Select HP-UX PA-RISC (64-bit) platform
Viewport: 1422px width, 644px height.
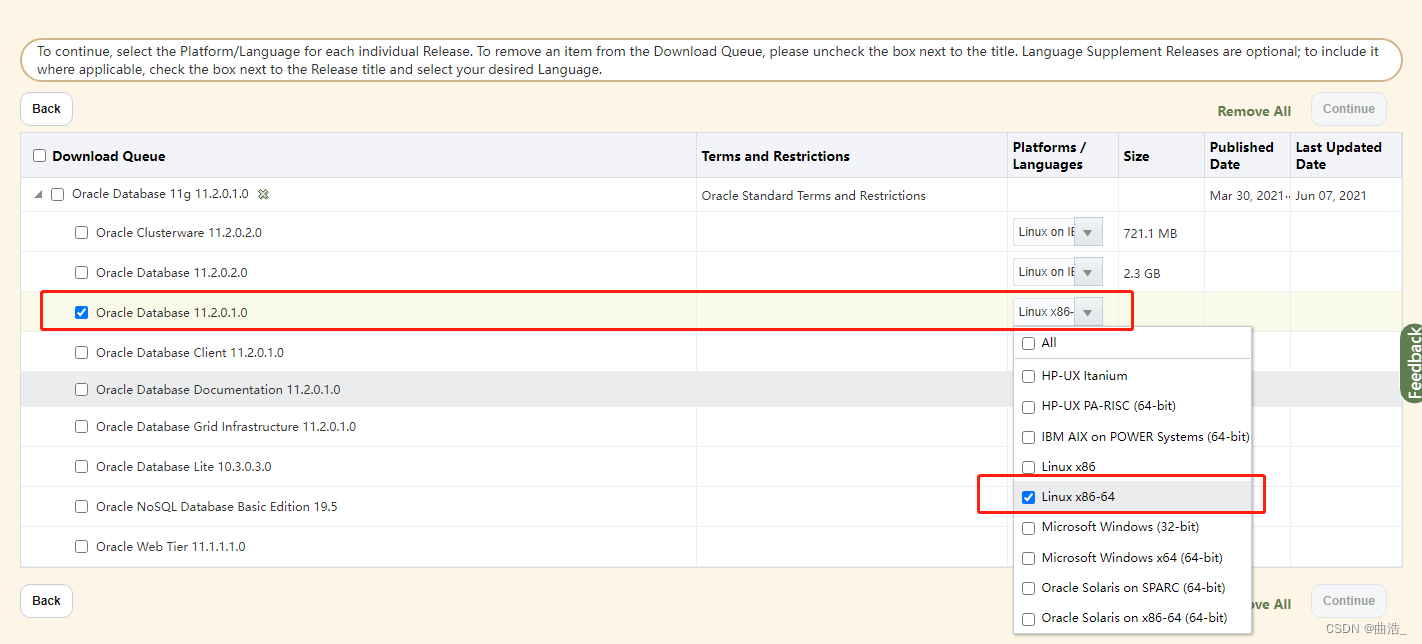point(1028,407)
